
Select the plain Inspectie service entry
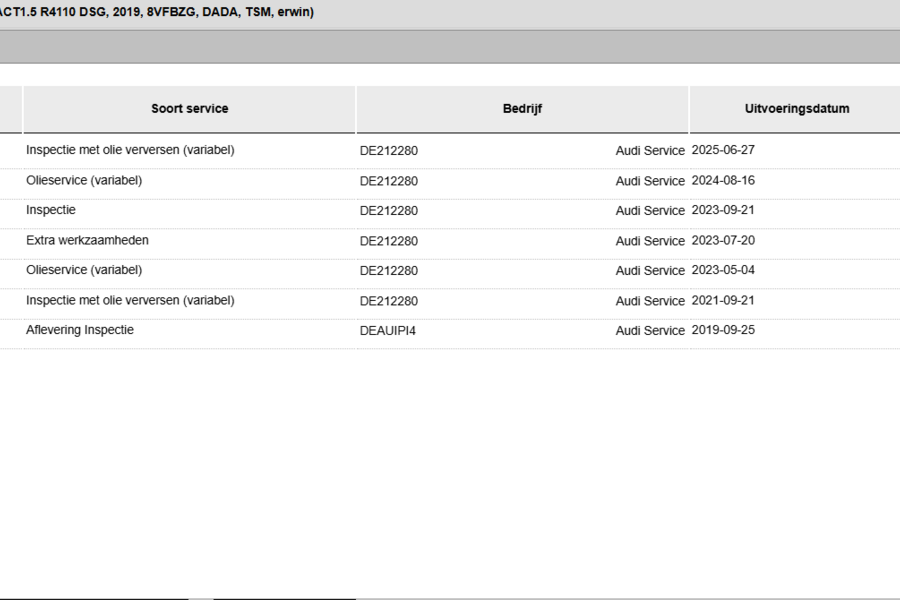pyautogui.click(x=450, y=211)
